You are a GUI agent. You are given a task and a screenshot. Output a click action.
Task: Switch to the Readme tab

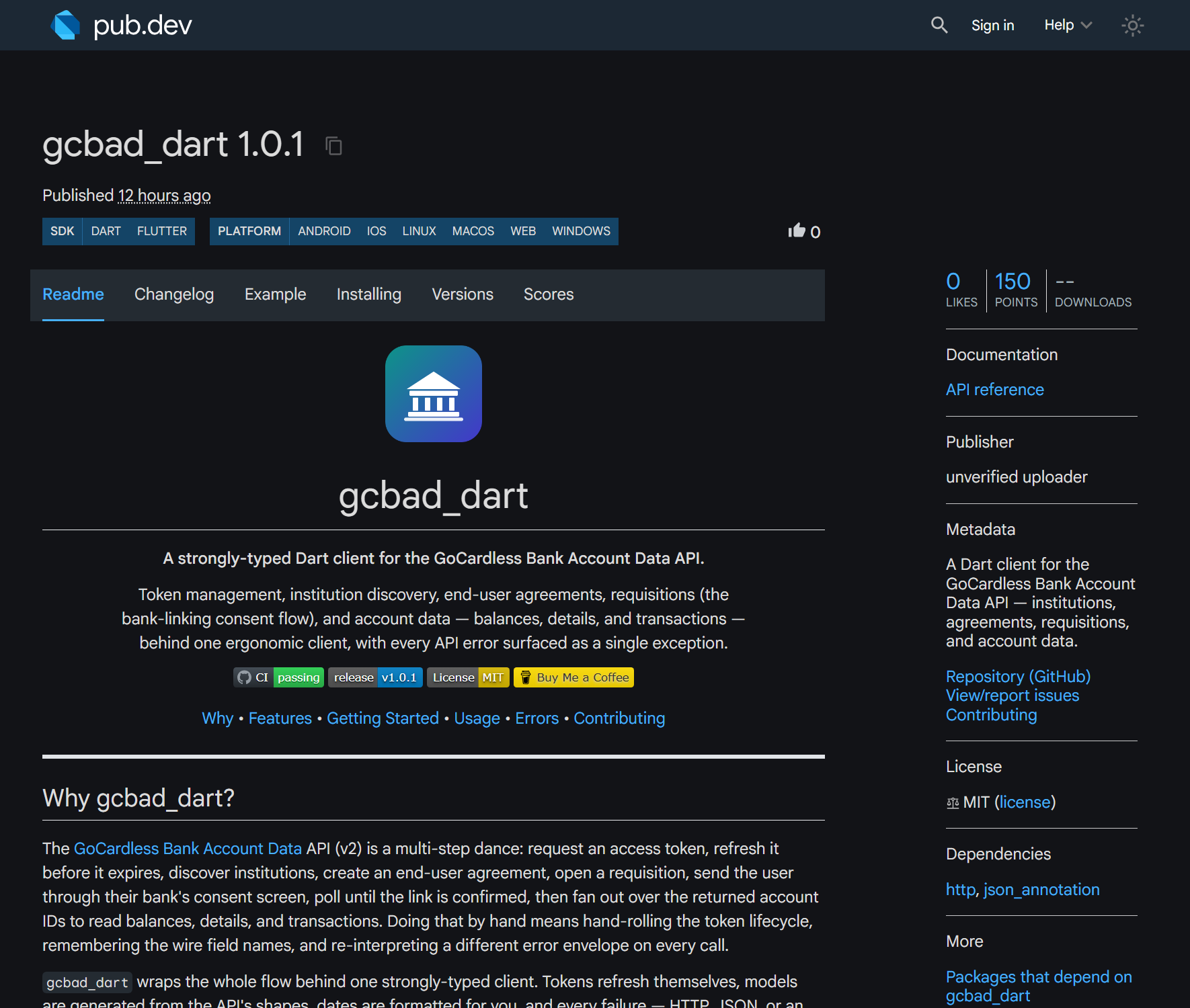(x=73, y=294)
